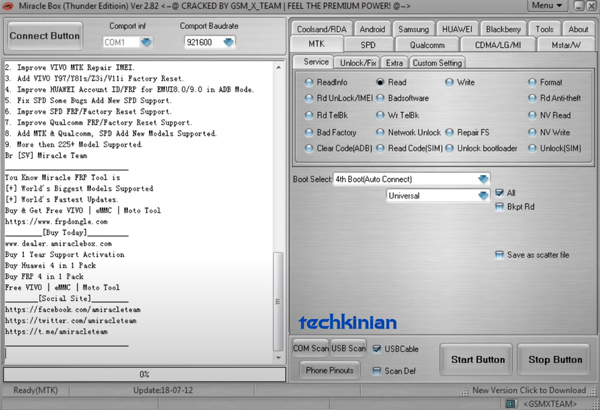Screen dimensions: 600x410
Task: Switch to the Tools tab
Action: pyautogui.click(x=545, y=29)
